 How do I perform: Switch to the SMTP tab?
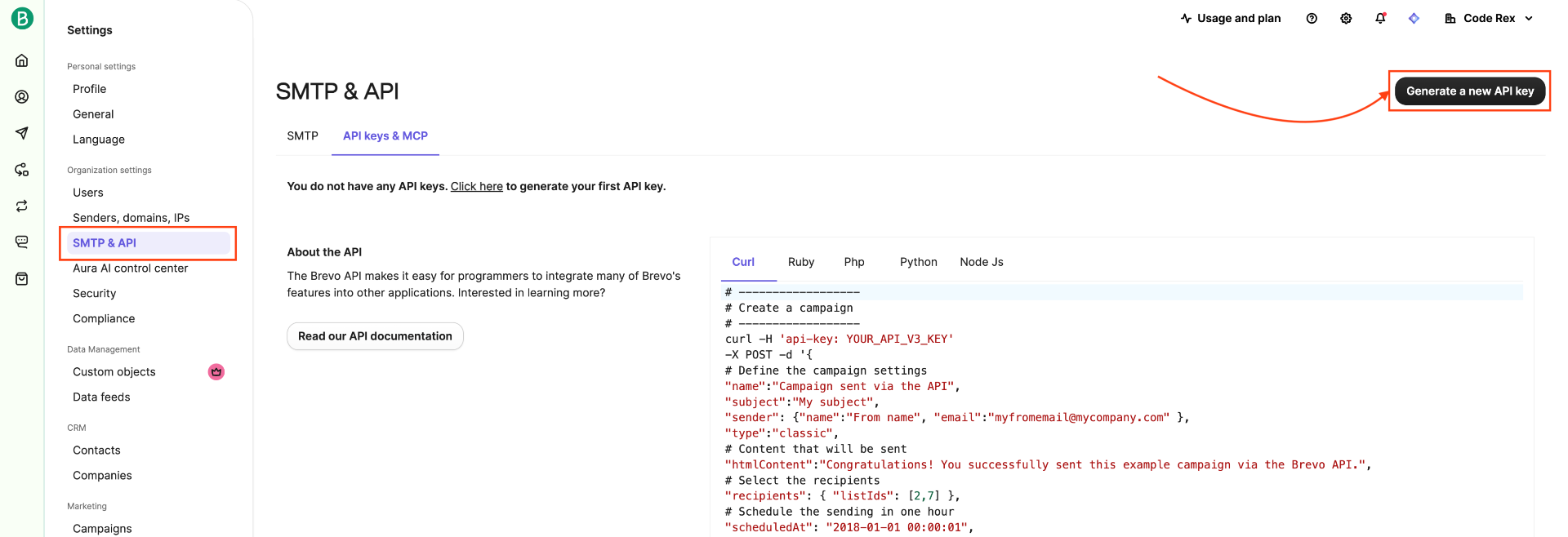click(x=302, y=136)
